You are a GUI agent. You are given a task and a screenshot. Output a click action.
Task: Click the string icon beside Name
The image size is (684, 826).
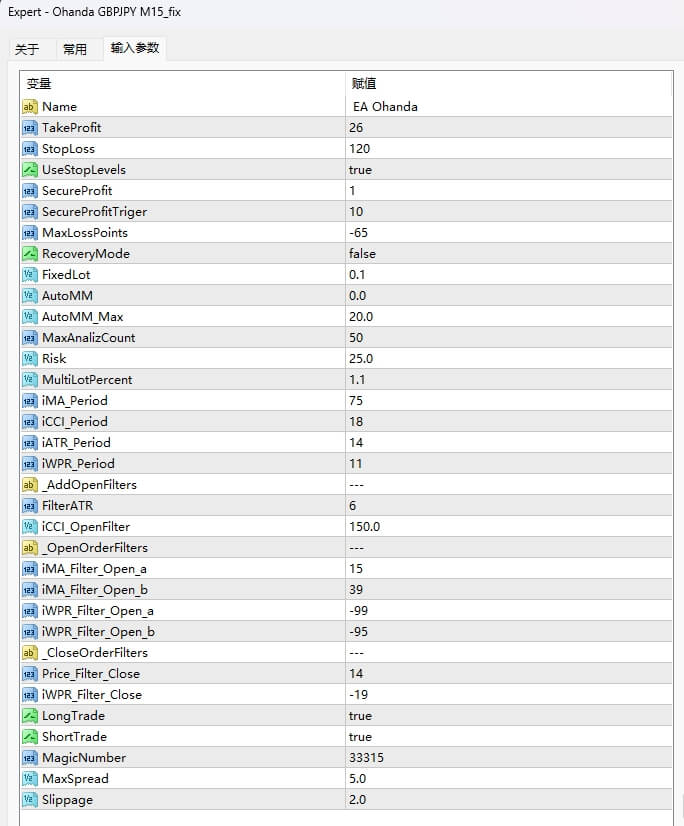pyautogui.click(x=29, y=107)
